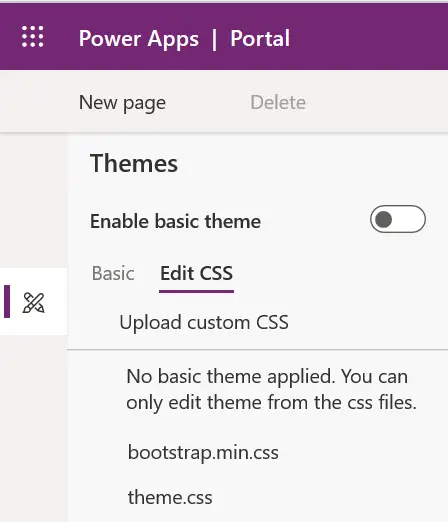Image resolution: width=448 pixels, height=522 pixels.
Task: Toggle the Enable basic theme switch
Action: pos(398,219)
